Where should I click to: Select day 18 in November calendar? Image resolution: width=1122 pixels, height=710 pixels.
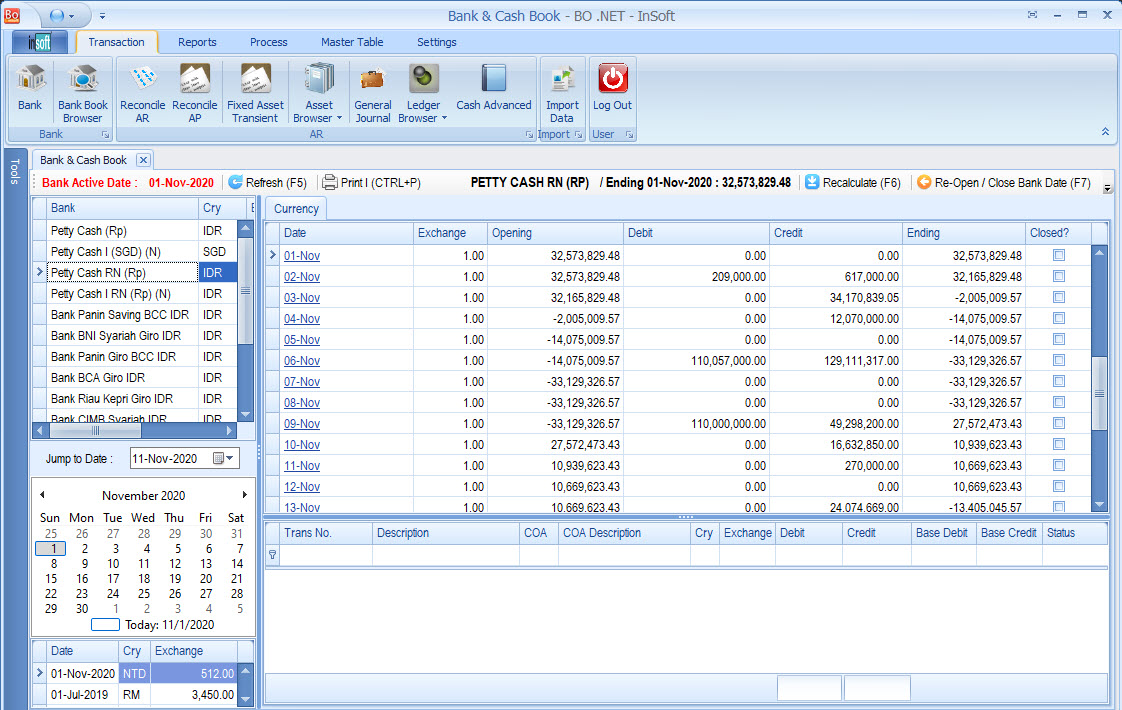coord(144,578)
